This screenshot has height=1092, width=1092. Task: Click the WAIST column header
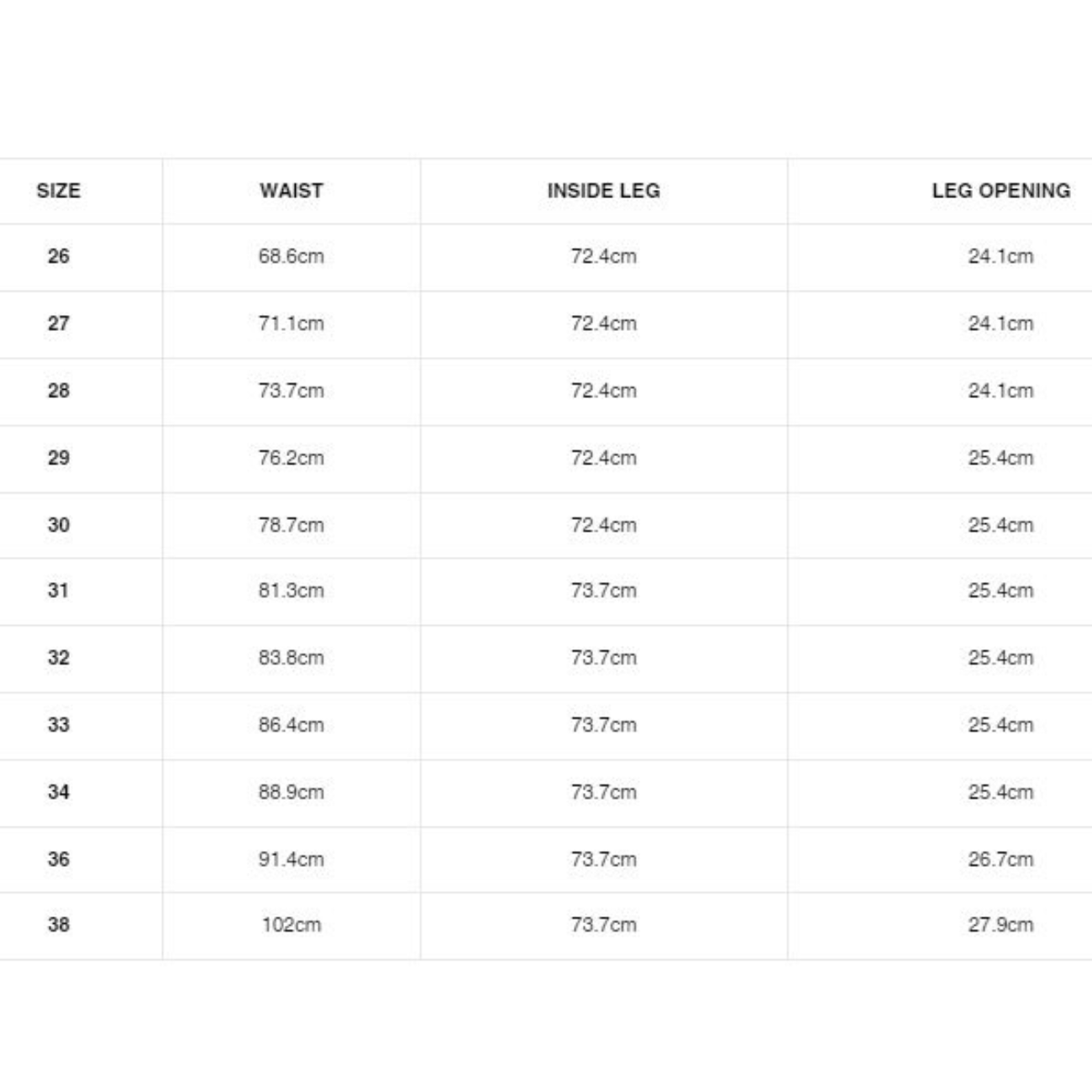291,191
